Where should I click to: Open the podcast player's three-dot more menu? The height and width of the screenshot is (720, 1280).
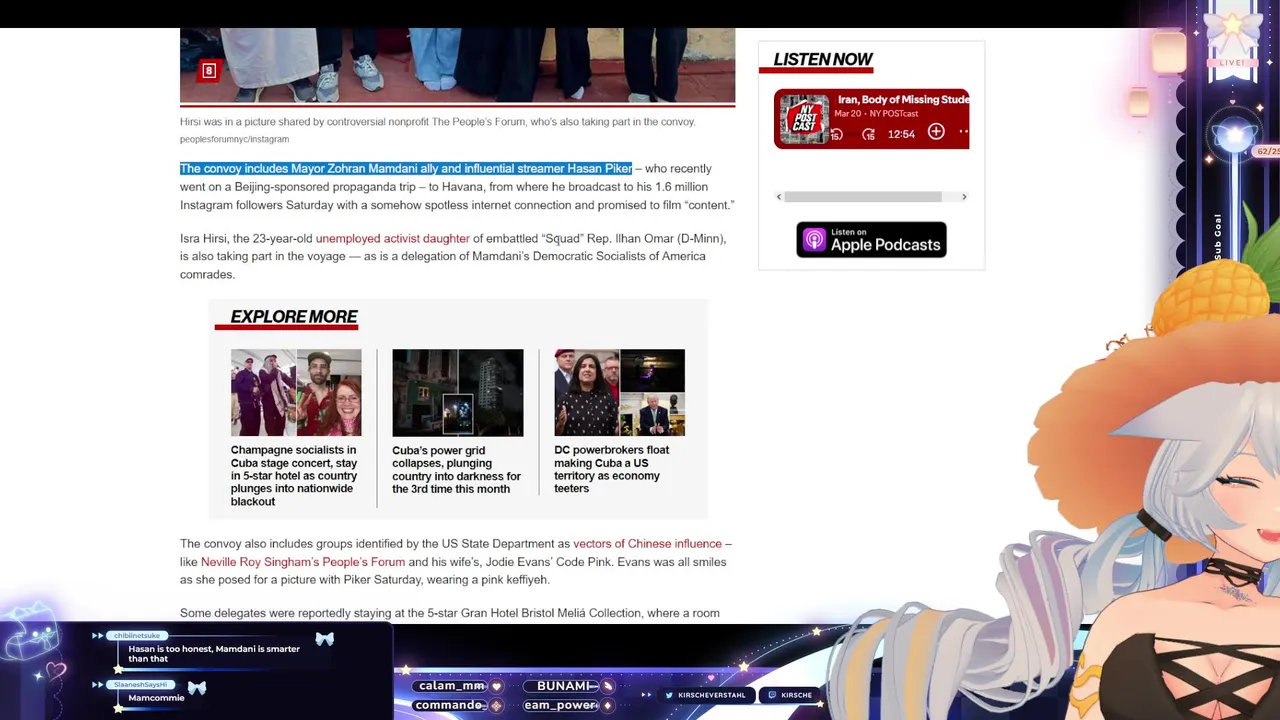pyautogui.click(x=963, y=132)
